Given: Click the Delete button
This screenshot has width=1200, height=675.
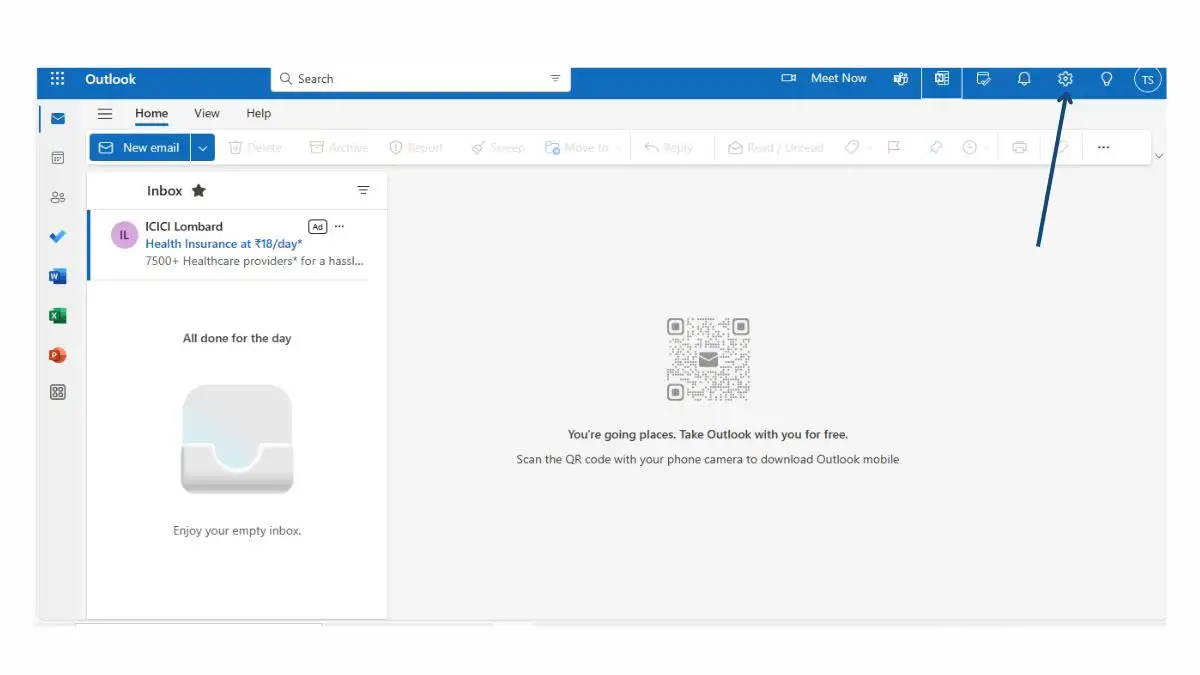Looking at the screenshot, I should pyautogui.click(x=255, y=147).
